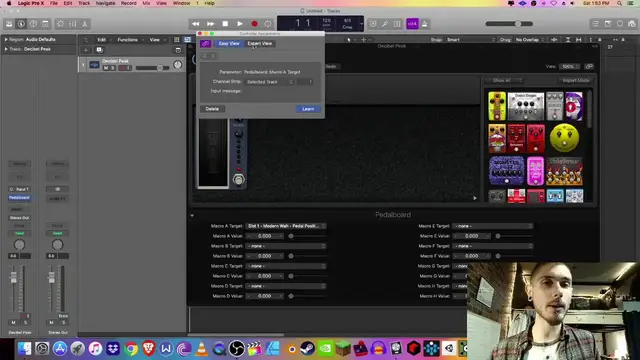The height and width of the screenshot is (360, 640).
Task: Switch to Easy View tab
Action: pyautogui.click(x=229, y=43)
